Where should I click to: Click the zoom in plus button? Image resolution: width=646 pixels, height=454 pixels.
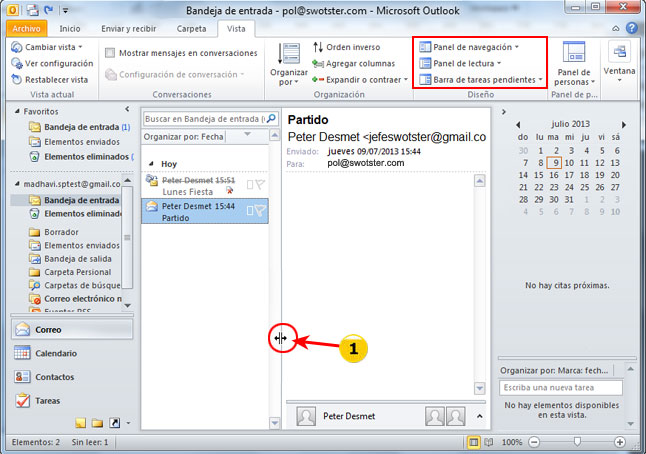[619, 442]
